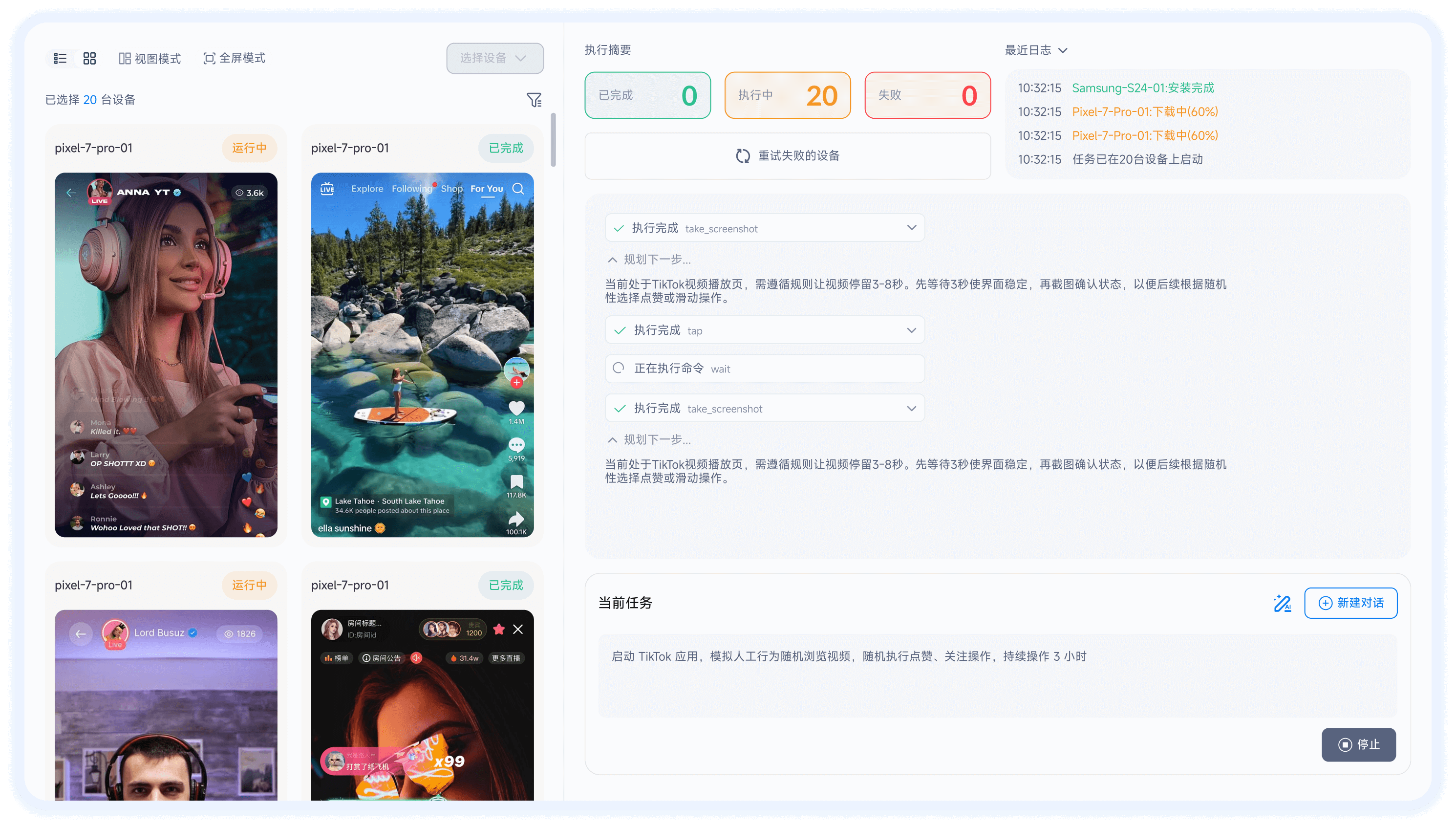The width and height of the screenshot is (1456, 827).
Task: Switch to list view icon
Action: [x=60, y=59]
